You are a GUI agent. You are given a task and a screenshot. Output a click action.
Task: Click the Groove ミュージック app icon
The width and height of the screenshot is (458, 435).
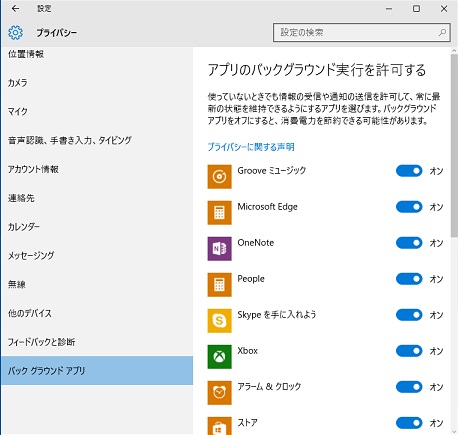point(219,177)
